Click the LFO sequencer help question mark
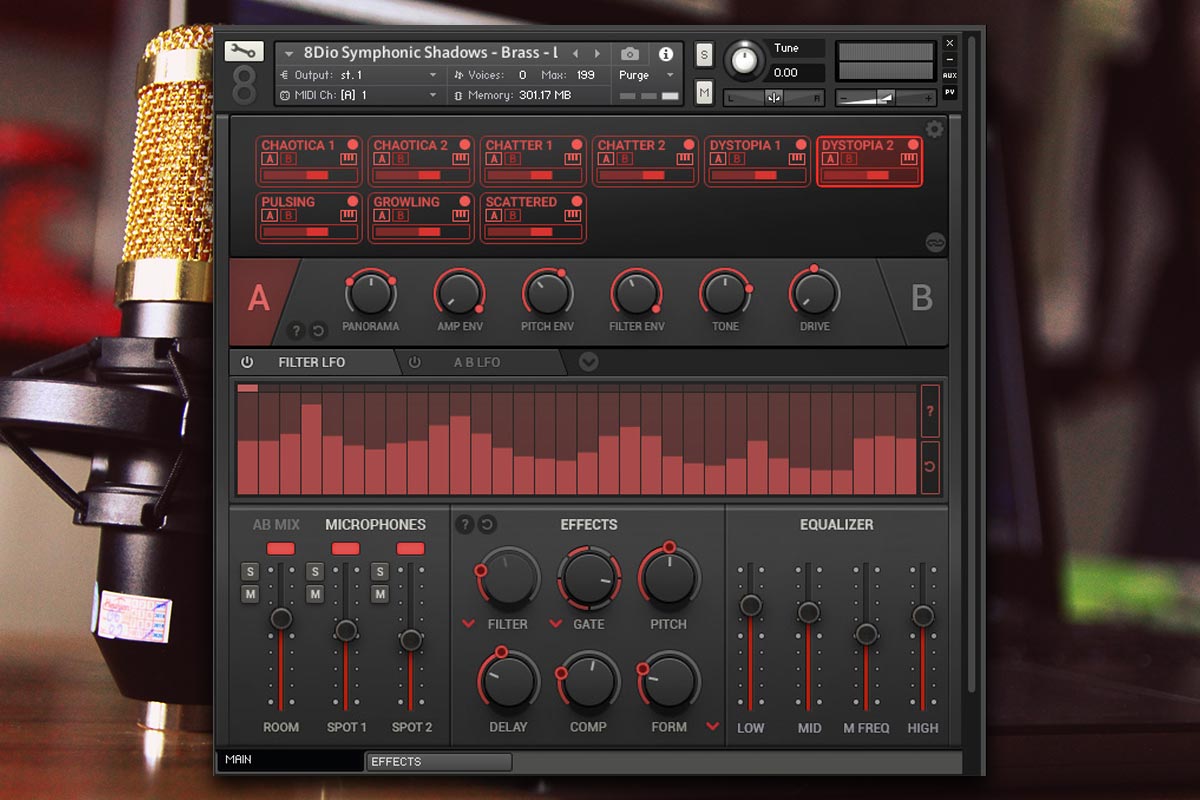The width and height of the screenshot is (1200, 800). pyautogui.click(x=930, y=411)
